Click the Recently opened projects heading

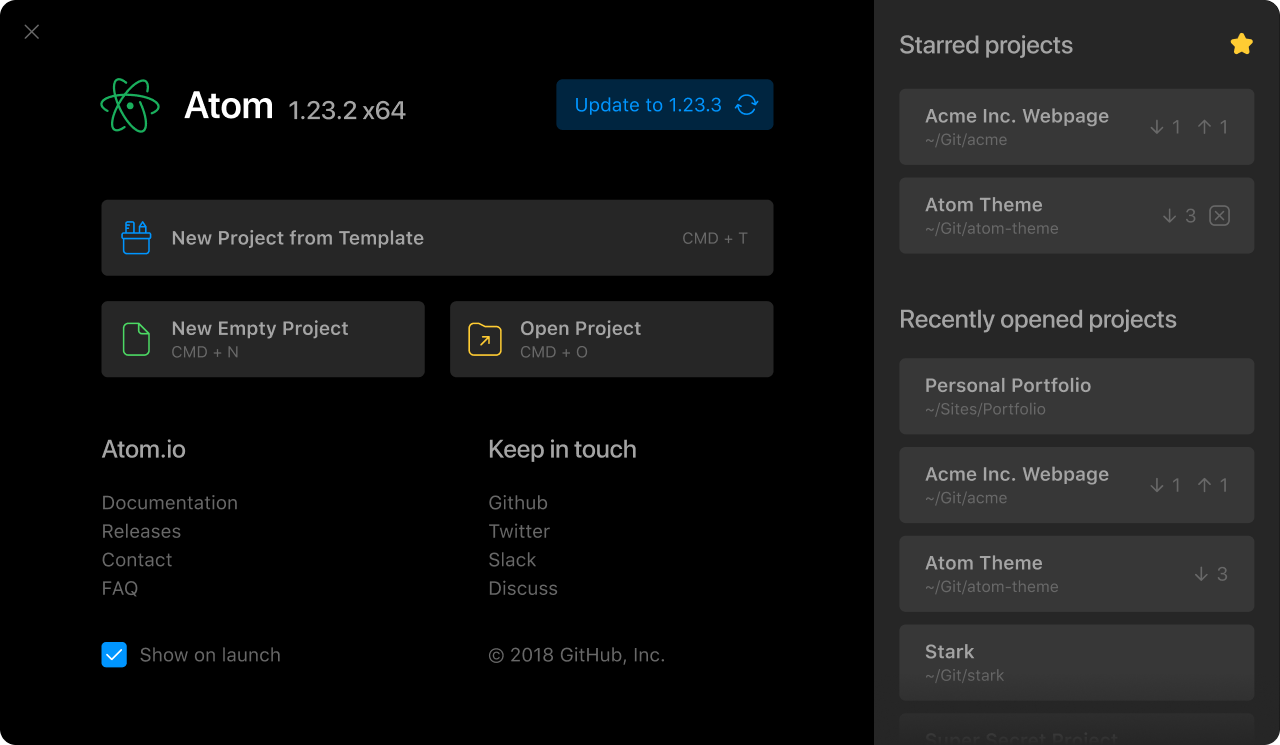[x=1038, y=320]
